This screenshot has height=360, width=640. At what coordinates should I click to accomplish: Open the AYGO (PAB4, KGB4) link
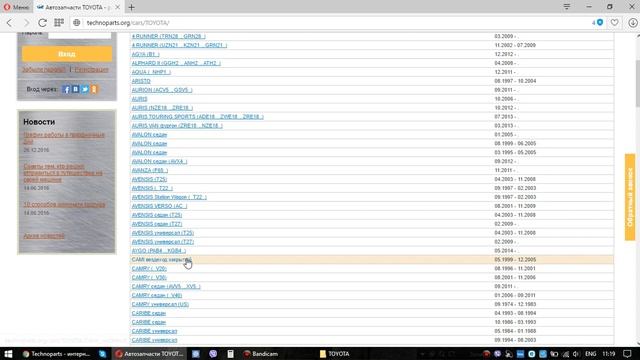tap(158, 251)
